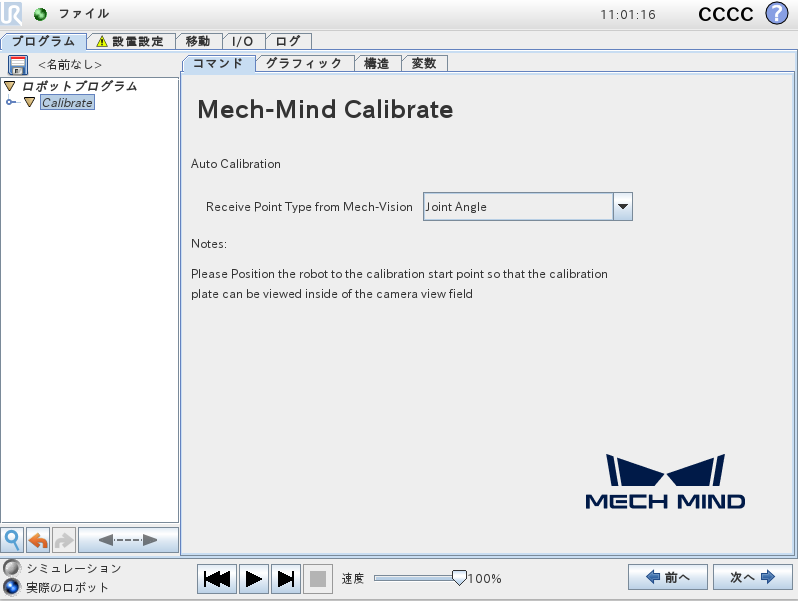
Task: Open the 構造 tab
Action: click(x=377, y=64)
